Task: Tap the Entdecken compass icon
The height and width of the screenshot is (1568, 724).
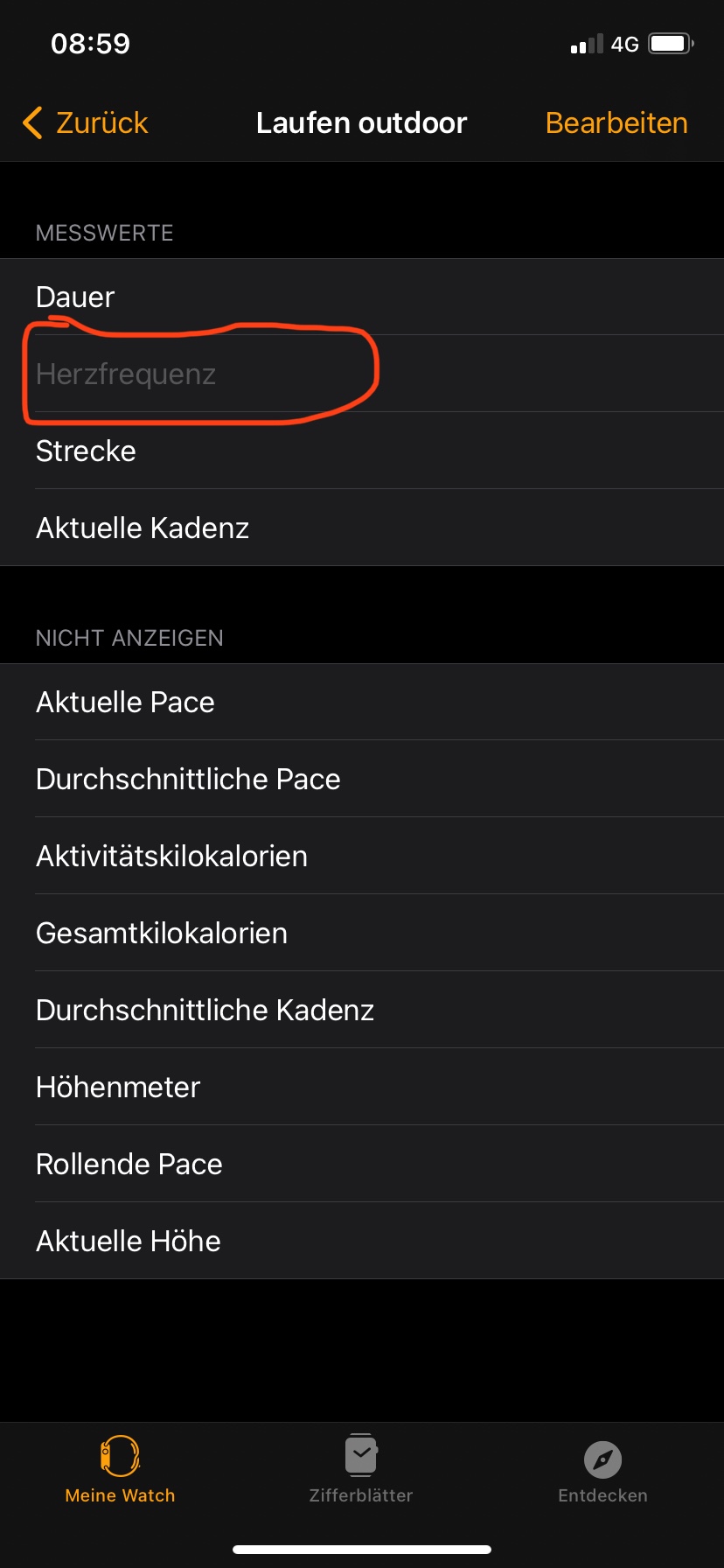Action: 602,1459
